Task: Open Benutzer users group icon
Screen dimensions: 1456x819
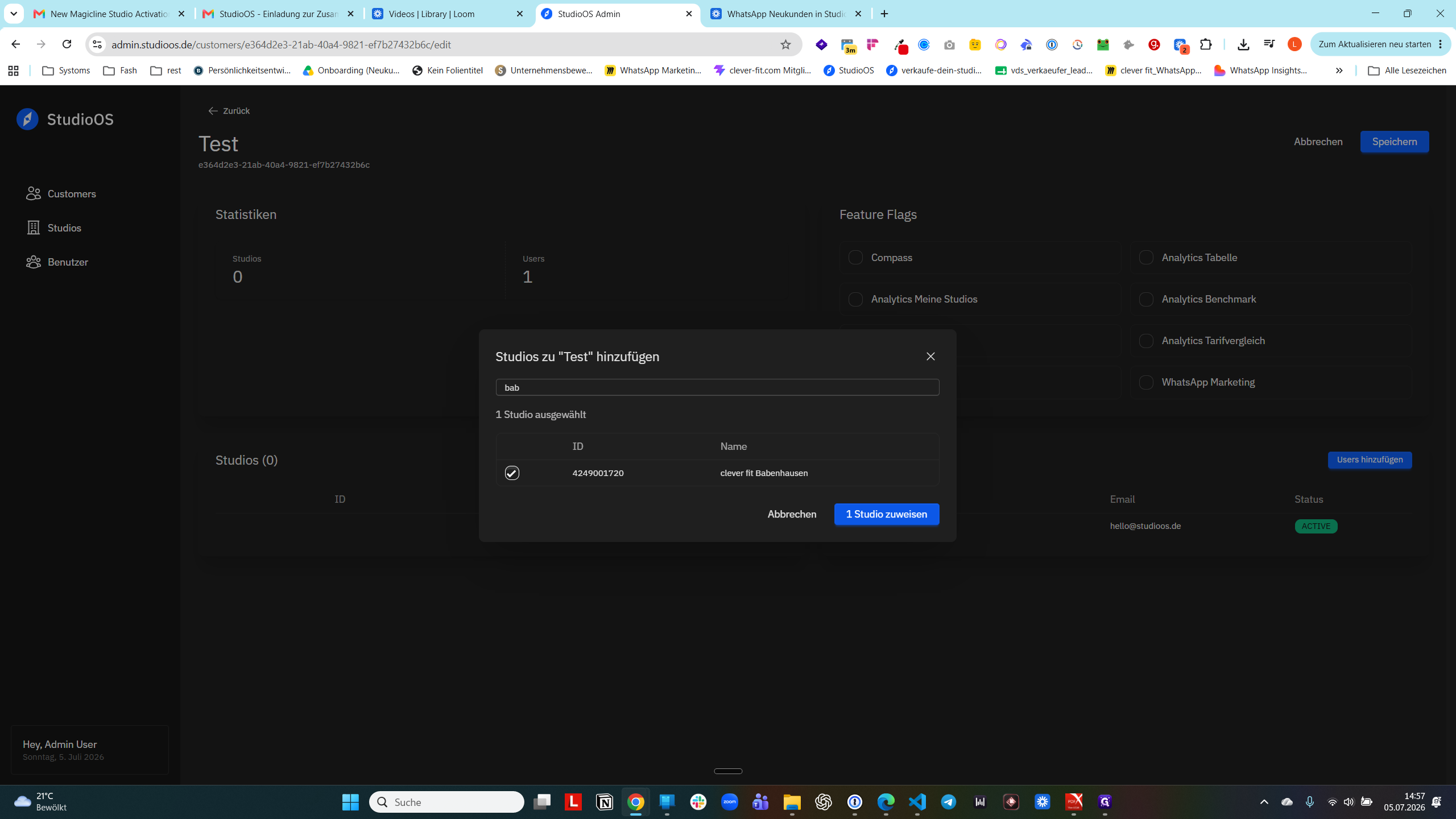Action: click(x=34, y=262)
